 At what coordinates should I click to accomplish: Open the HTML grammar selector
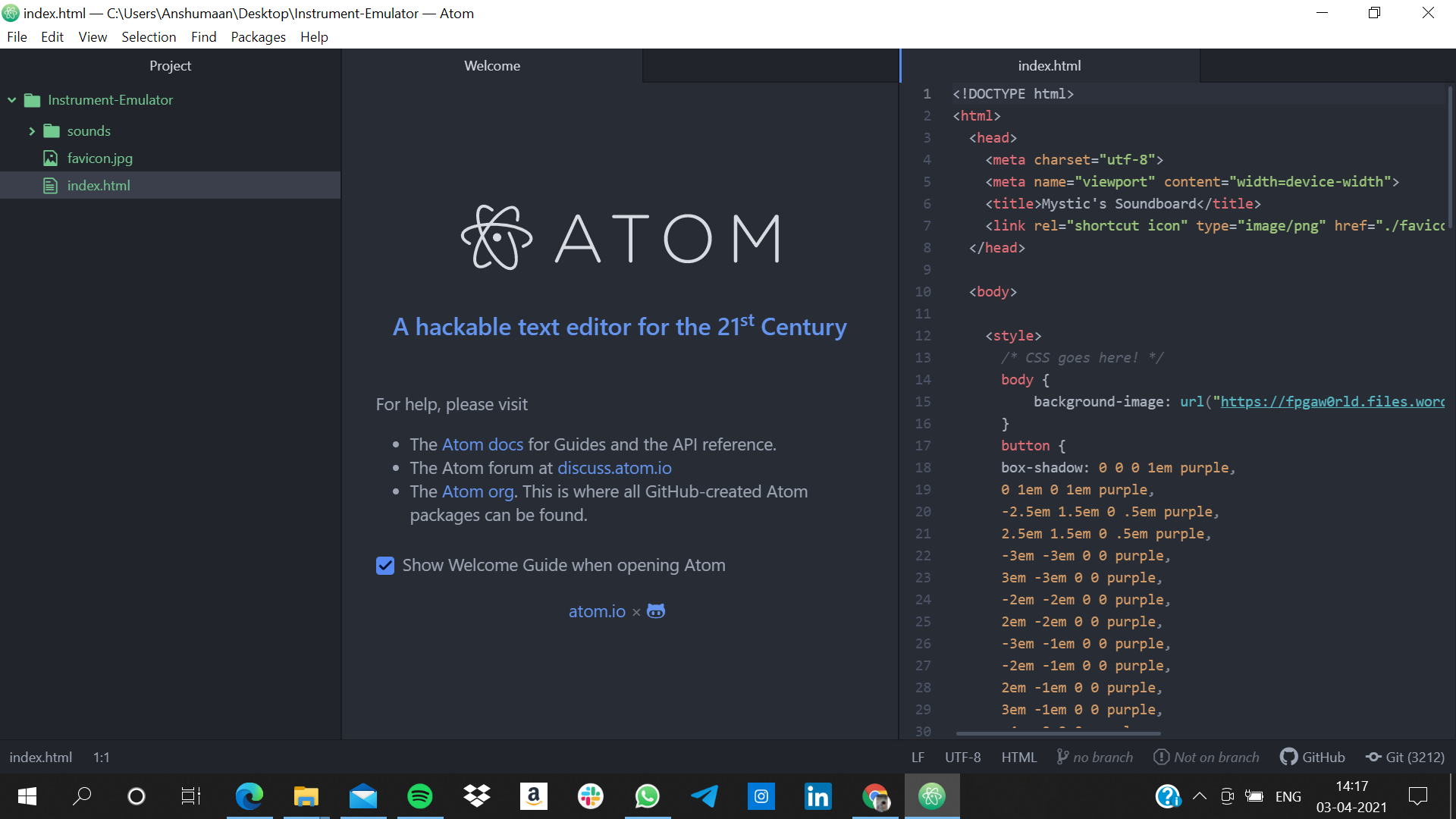[1018, 757]
